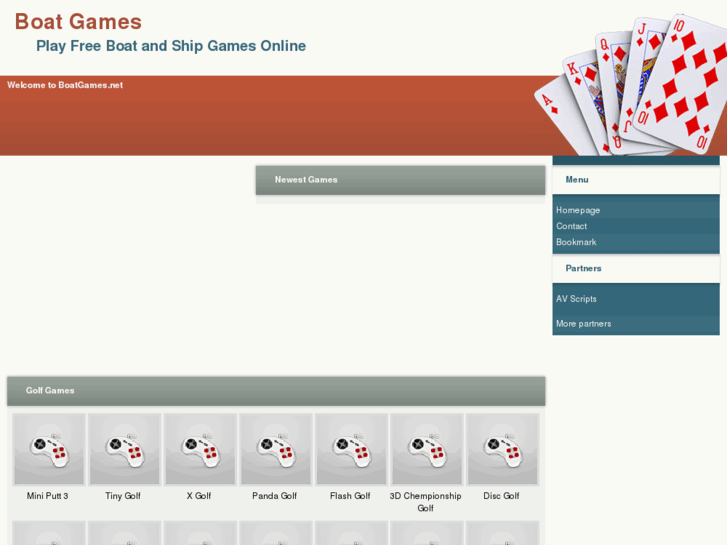Screen dimensions: 727x545
Task: Click the Mini Putt 3 gamepad thumbnail
Action: click(49, 449)
